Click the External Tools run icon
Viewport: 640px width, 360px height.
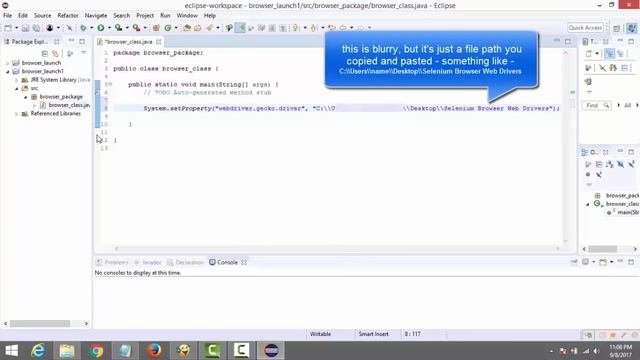pos(136,28)
